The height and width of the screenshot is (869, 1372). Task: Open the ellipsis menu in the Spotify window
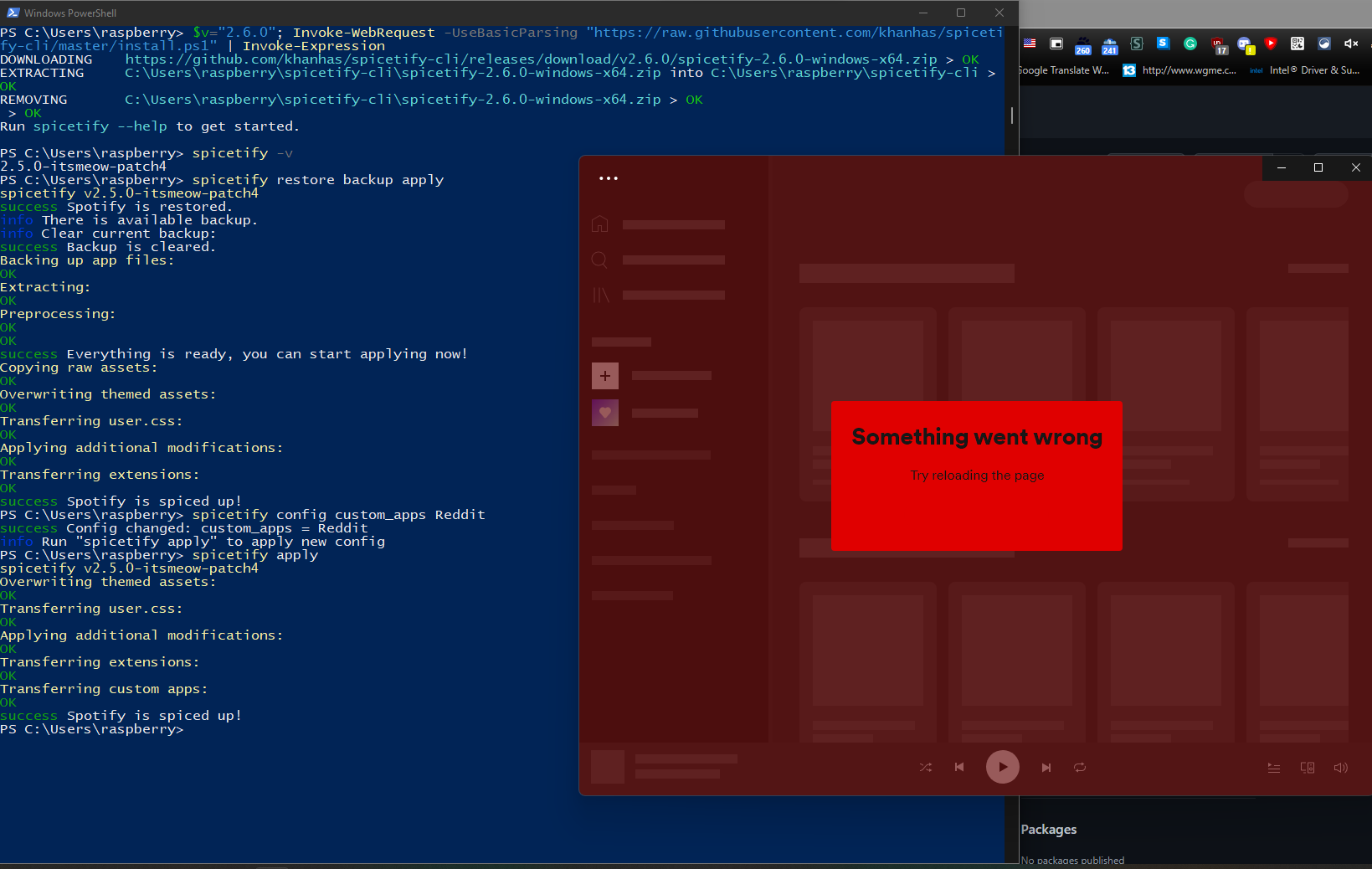608,177
